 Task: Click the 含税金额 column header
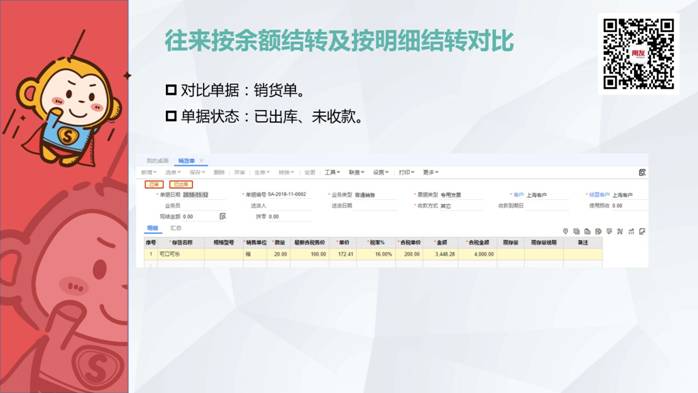478,243
